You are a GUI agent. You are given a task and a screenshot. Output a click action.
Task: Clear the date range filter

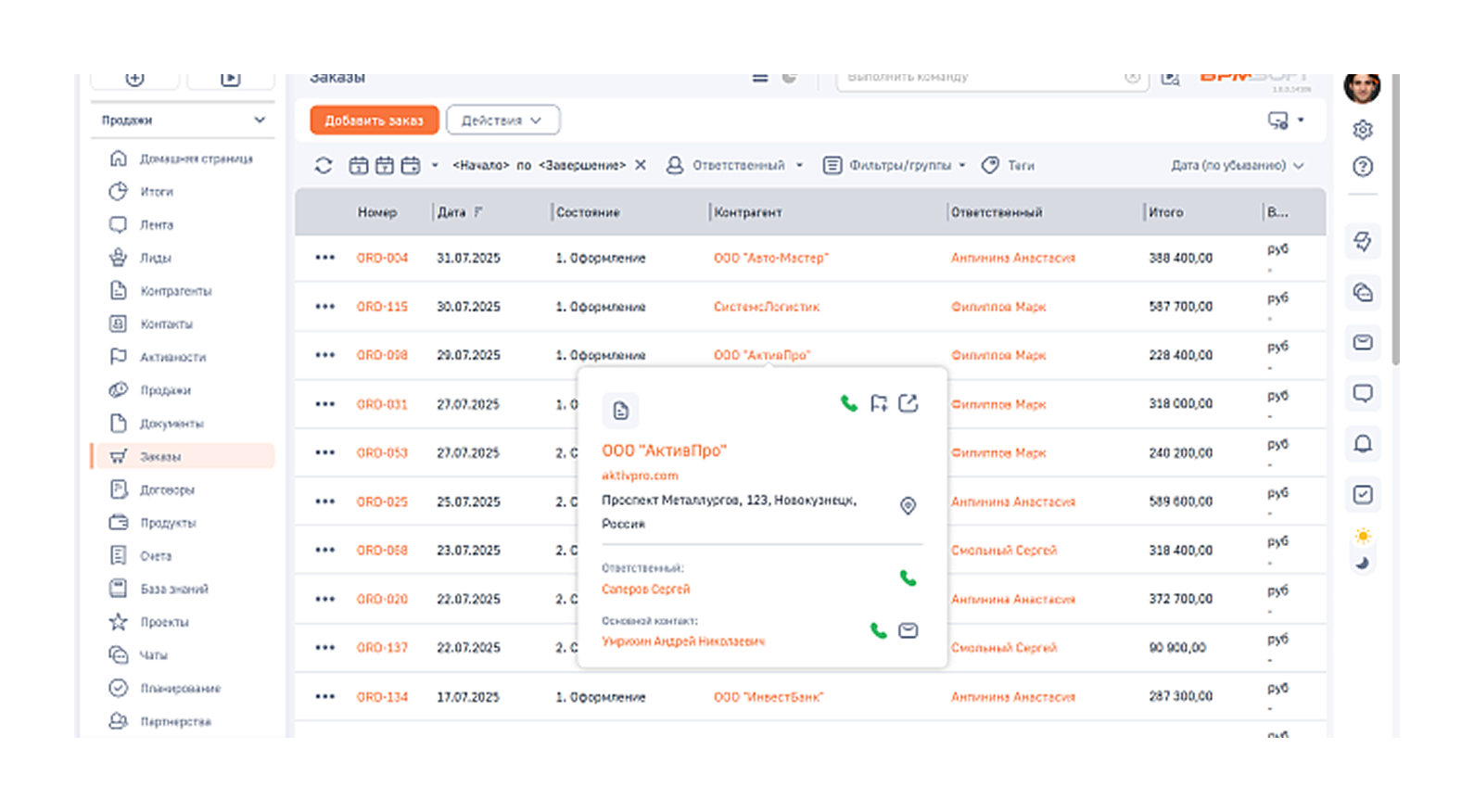(x=641, y=165)
